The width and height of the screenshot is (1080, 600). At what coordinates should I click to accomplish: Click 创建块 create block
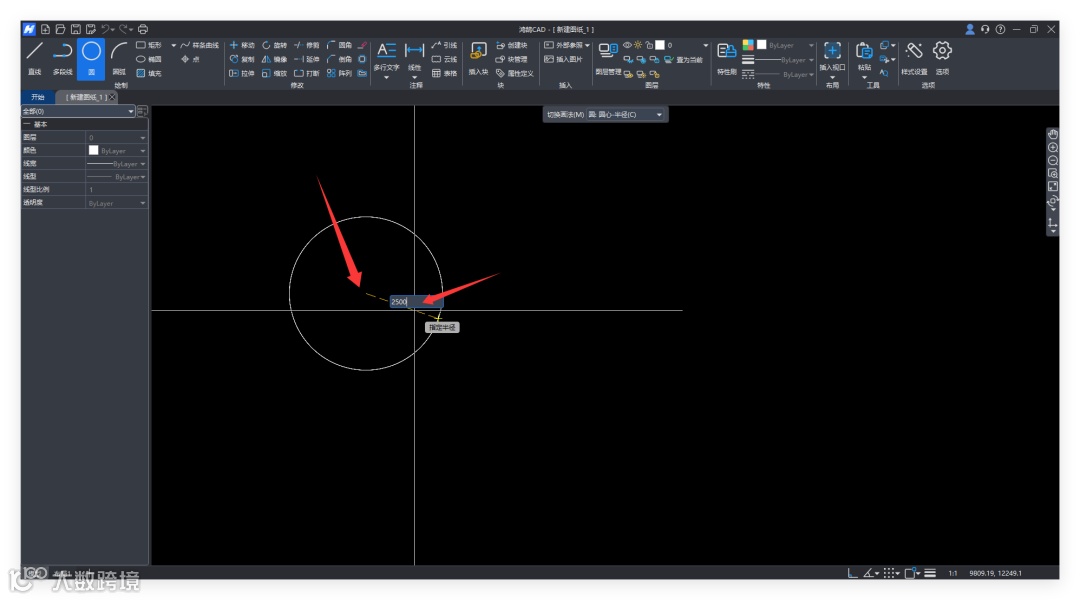pyautogui.click(x=512, y=45)
